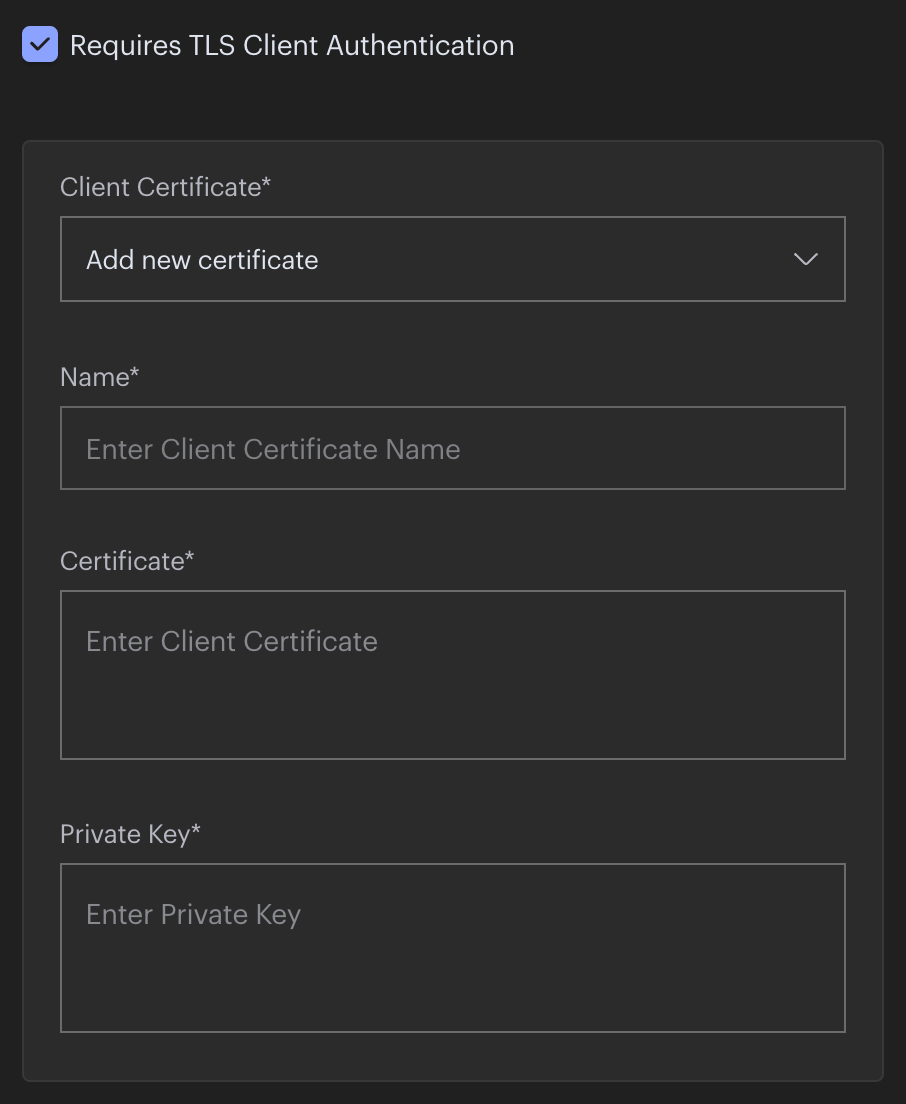Image resolution: width=906 pixels, height=1104 pixels.
Task: Select the Add new certificate option text
Action: 202,260
